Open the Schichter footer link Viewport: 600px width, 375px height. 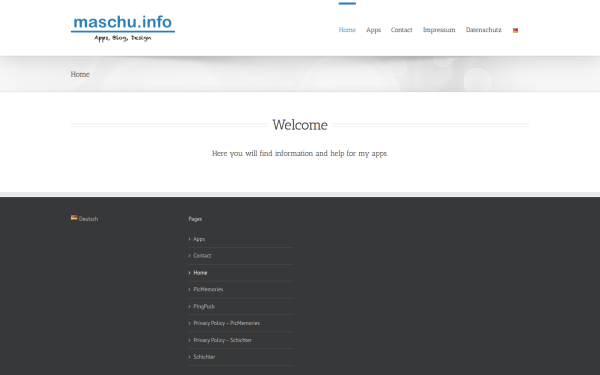coord(204,357)
